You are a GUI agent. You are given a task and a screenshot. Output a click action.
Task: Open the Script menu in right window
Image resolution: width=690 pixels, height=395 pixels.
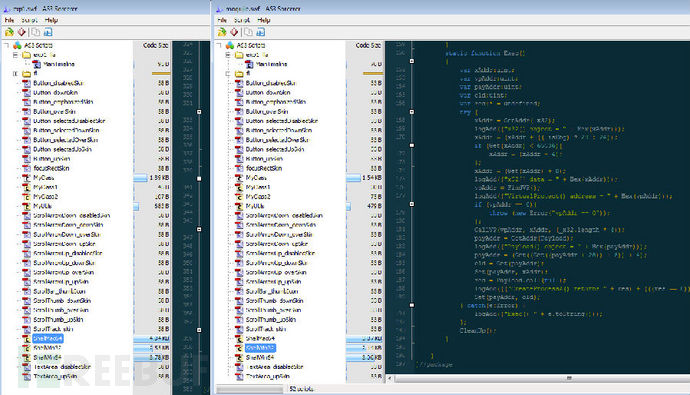point(242,20)
